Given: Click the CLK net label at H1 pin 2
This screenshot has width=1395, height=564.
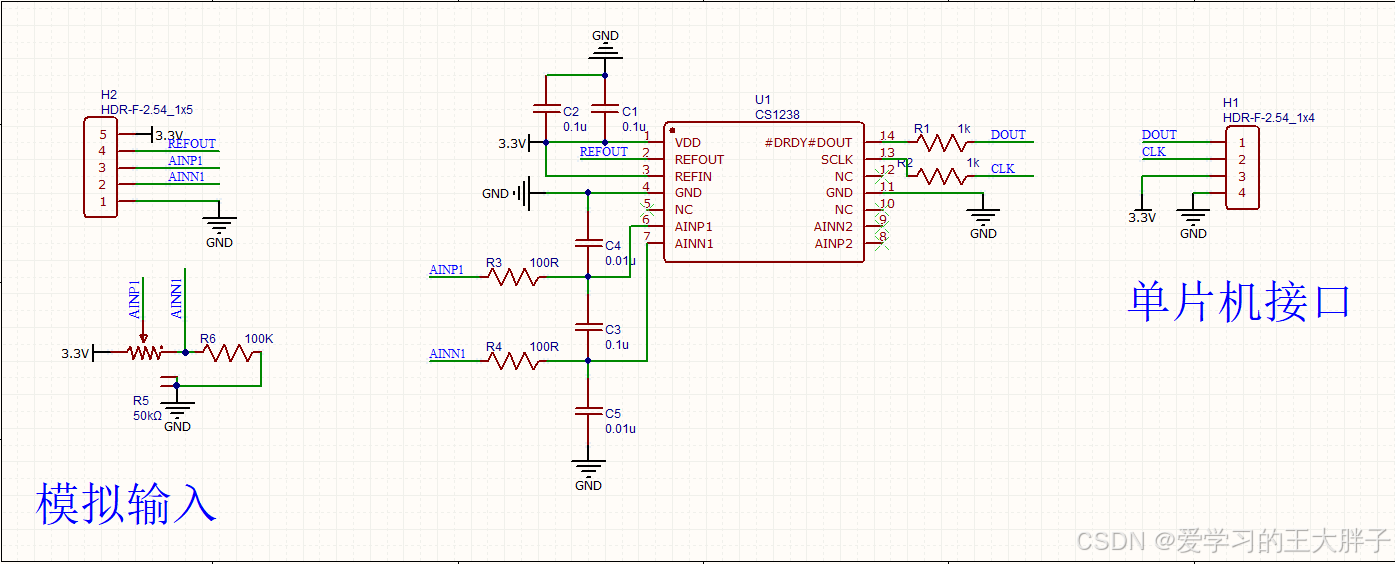Looking at the screenshot, I should pyautogui.click(x=1154, y=152).
